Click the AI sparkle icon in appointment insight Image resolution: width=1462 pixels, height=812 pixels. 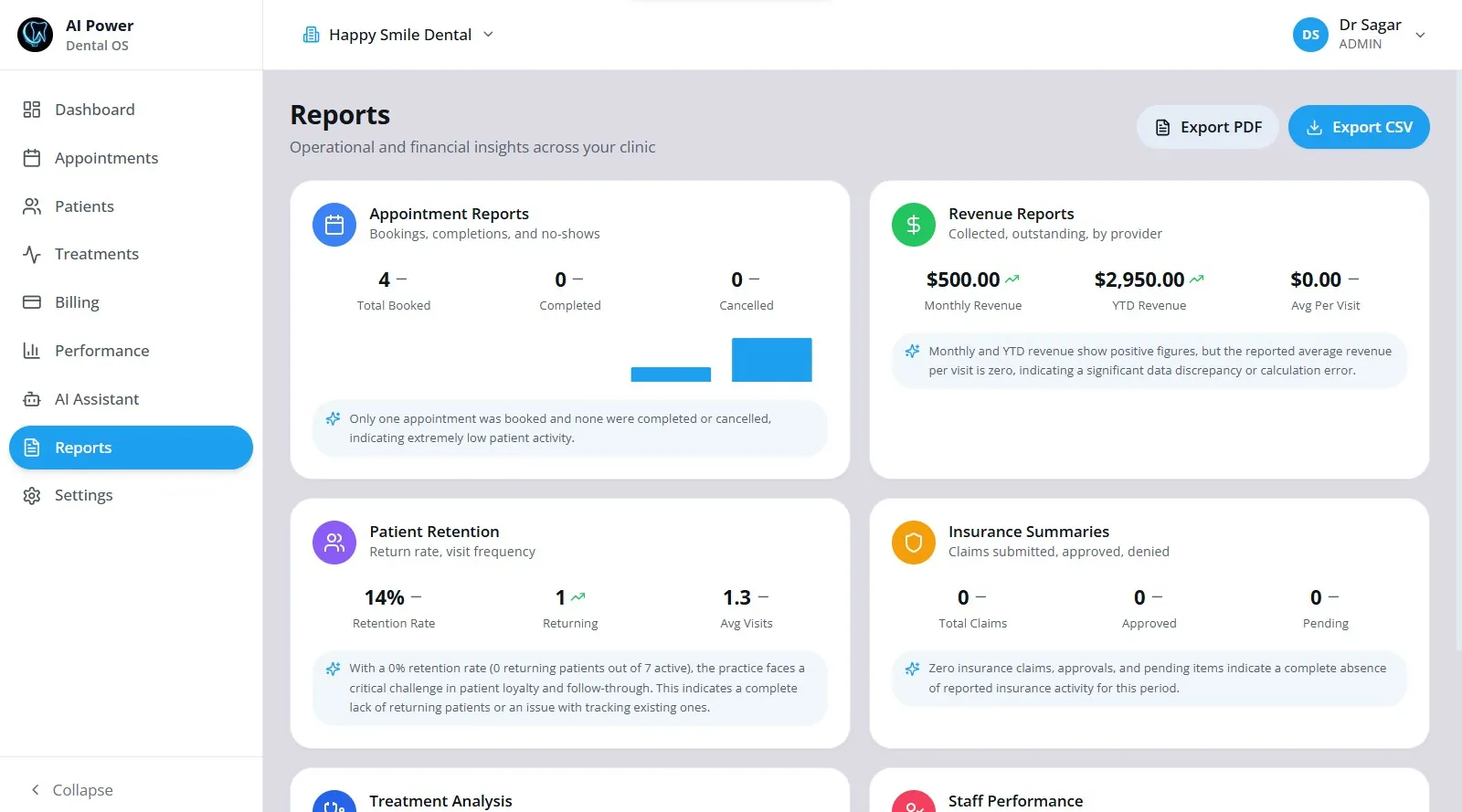(x=334, y=418)
